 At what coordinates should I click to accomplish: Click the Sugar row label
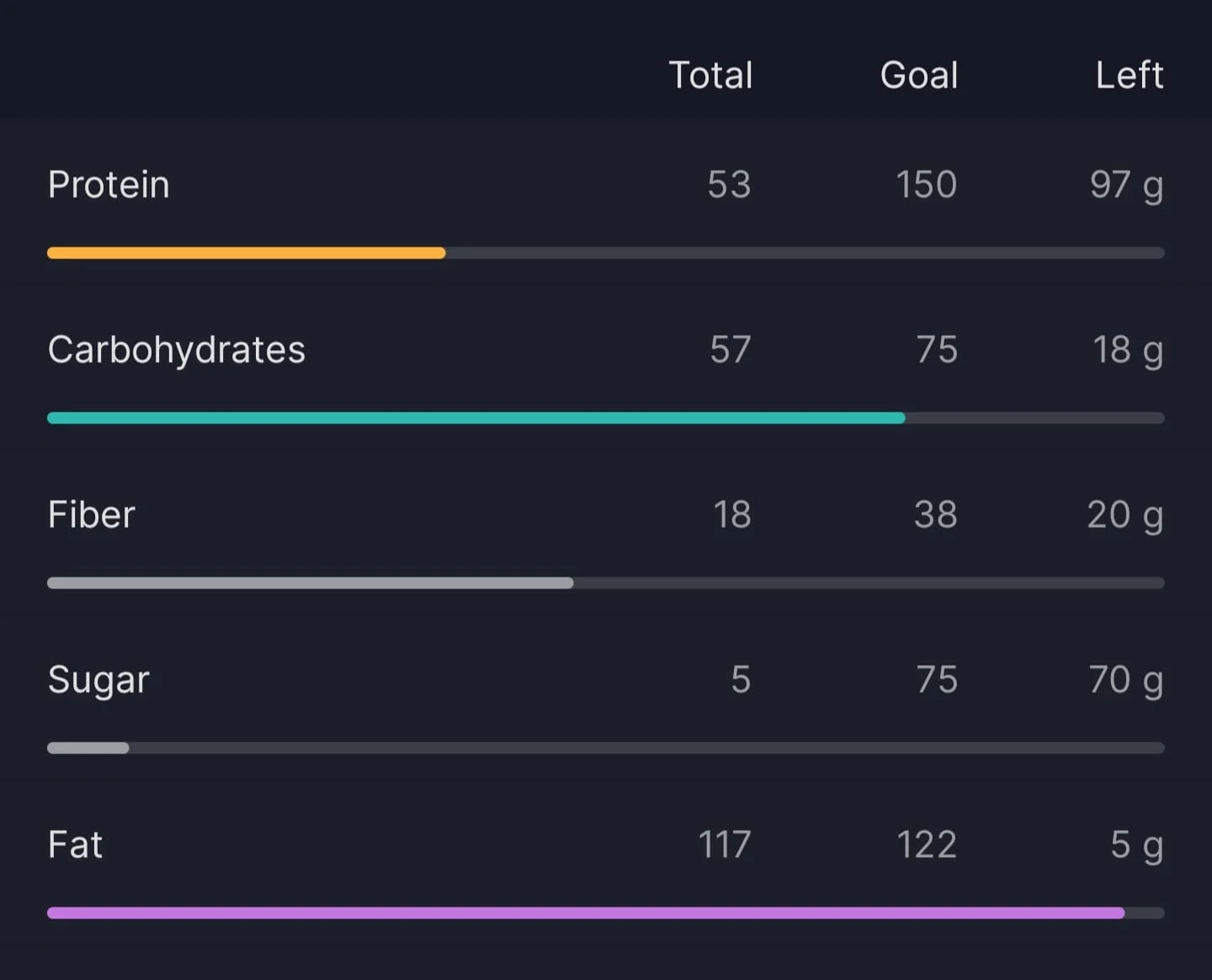(x=98, y=680)
